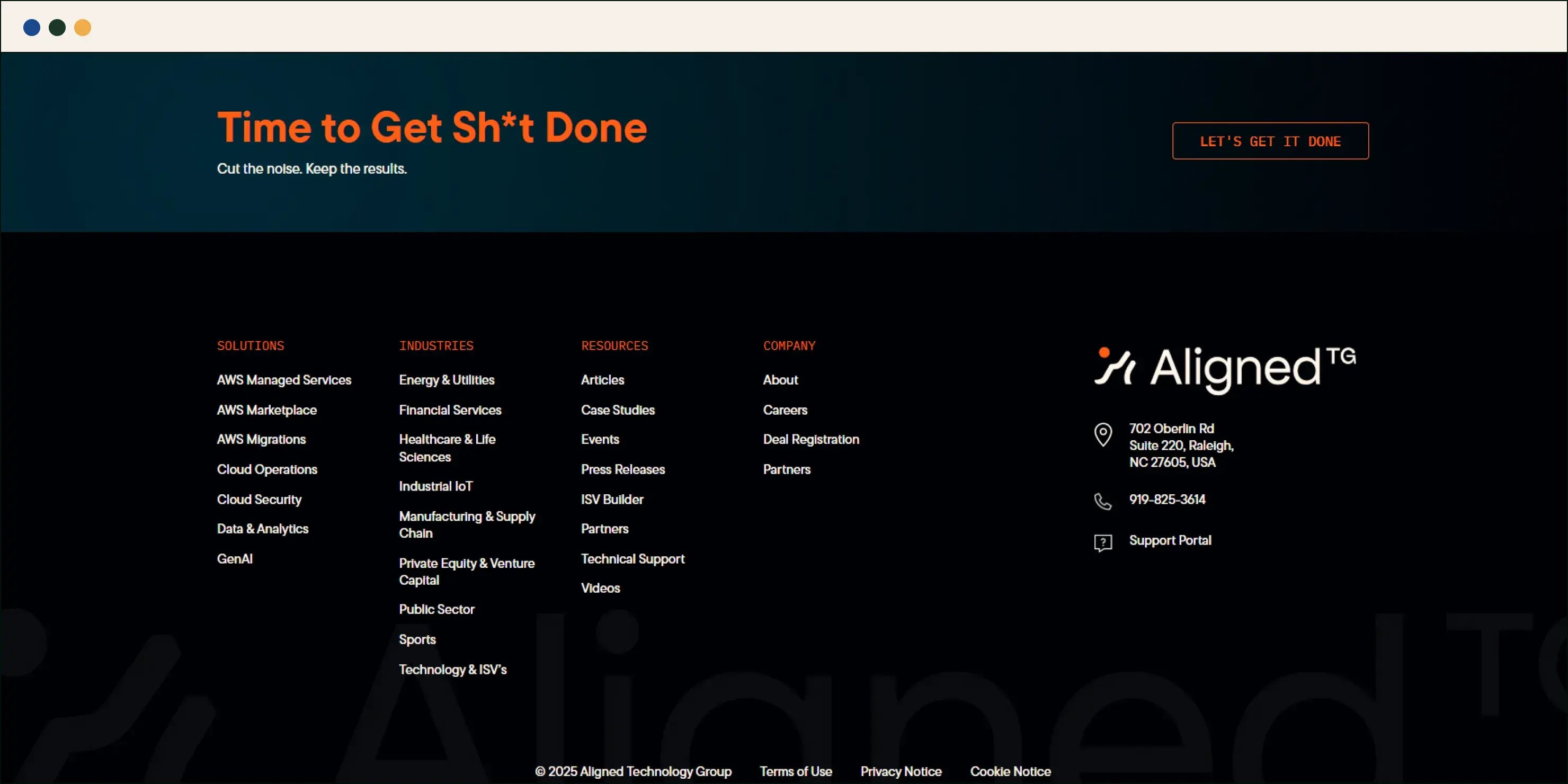The width and height of the screenshot is (1568, 784).
Task: Click the blue dot at the top left
Action: click(32, 27)
